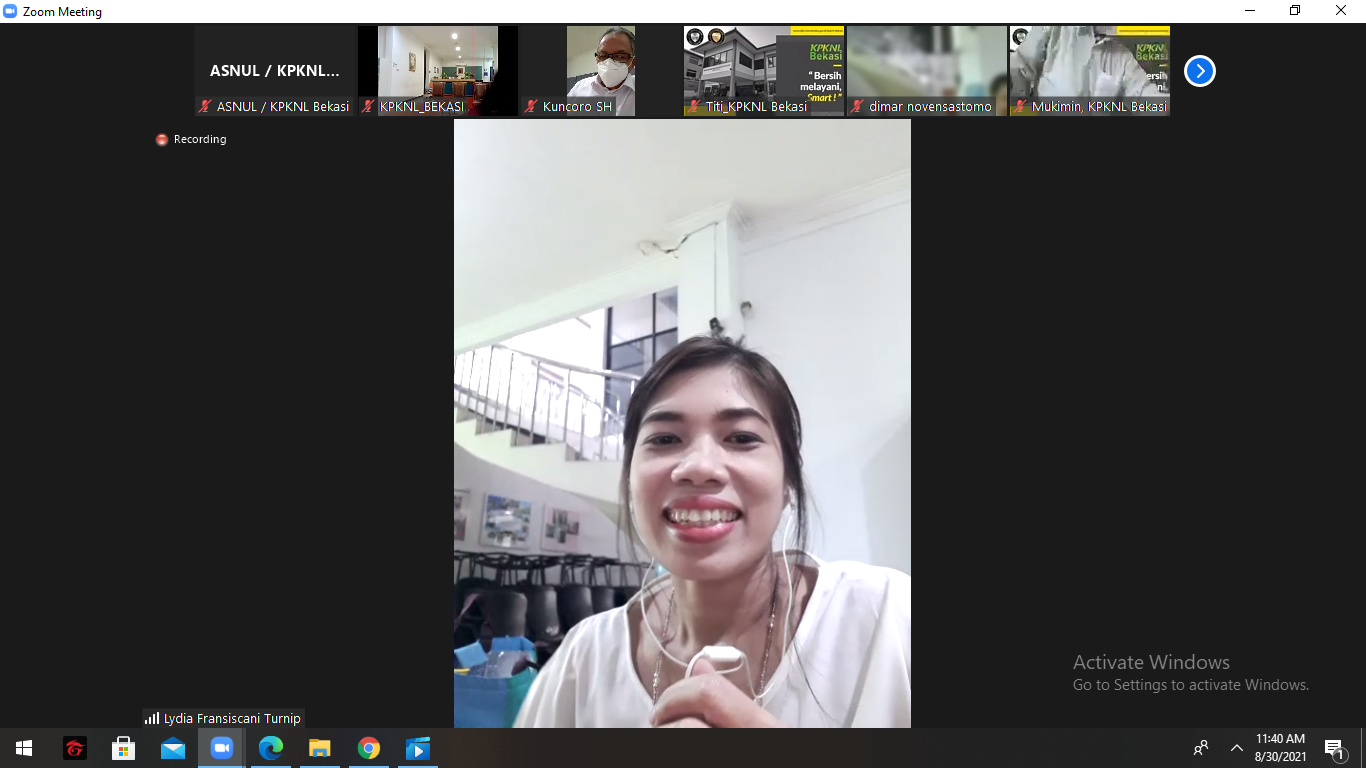Viewport: 1366px width, 768px height.
Task: Expand the hidden system tray icons
Action: click(x=1237, y=748)
